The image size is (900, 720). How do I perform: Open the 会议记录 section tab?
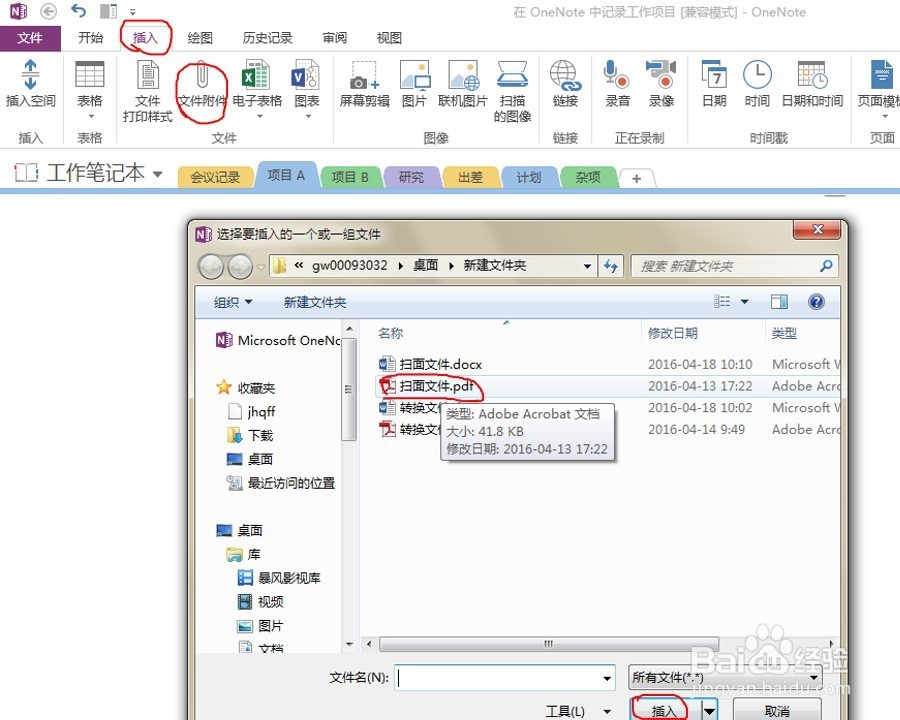215,177
